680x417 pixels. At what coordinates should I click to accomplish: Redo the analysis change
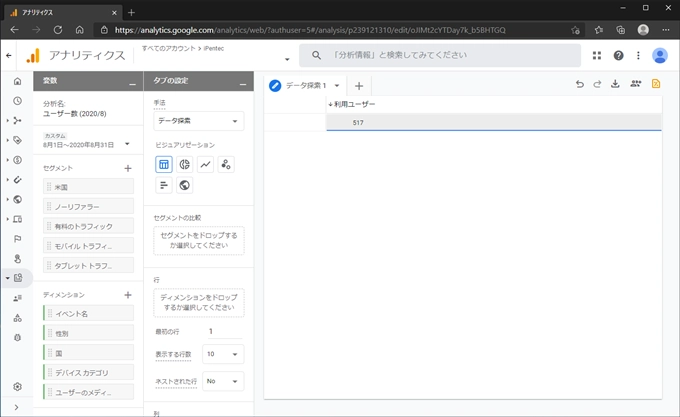(x=597, y=84)
